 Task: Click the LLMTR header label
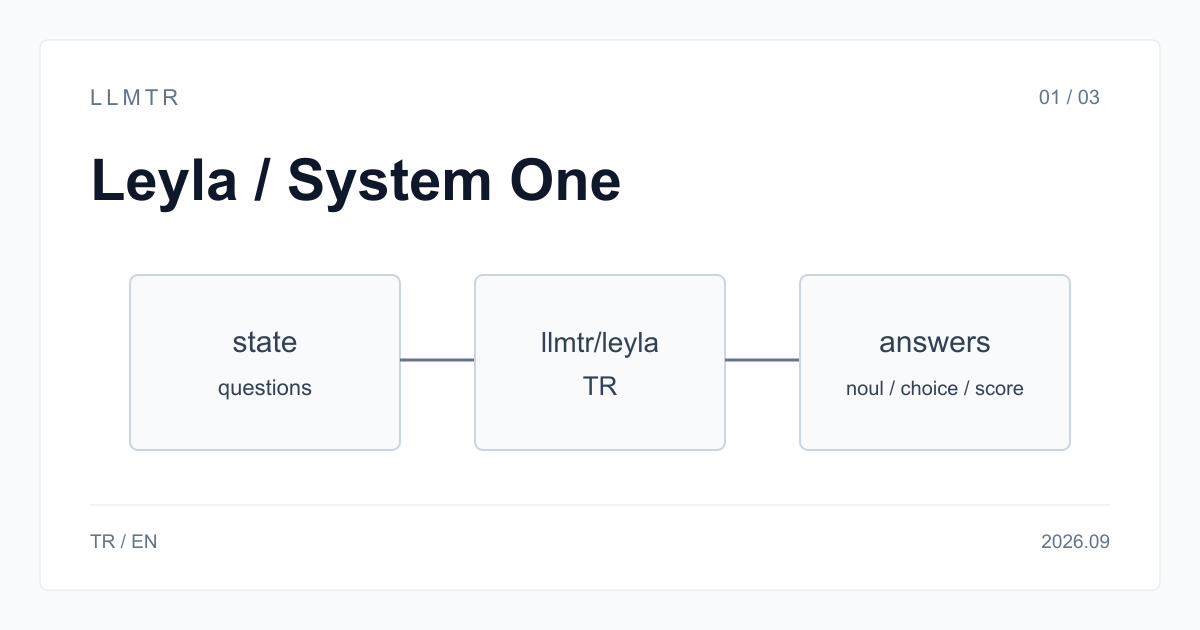[135, 97]
